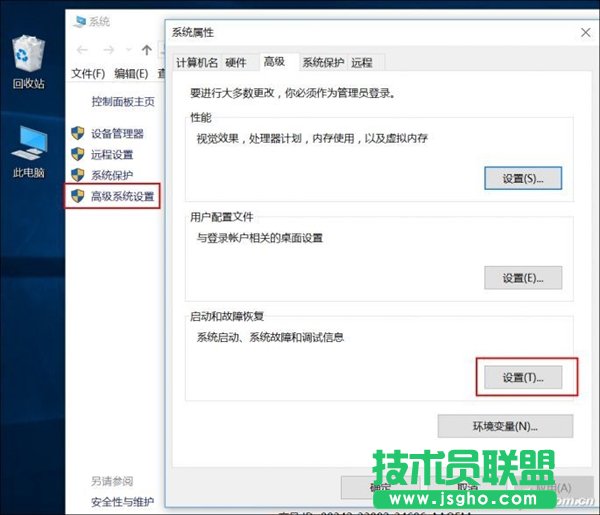Click the shield icon beside 高级系统设置
The image size is (600, 515).
[78, 196]
